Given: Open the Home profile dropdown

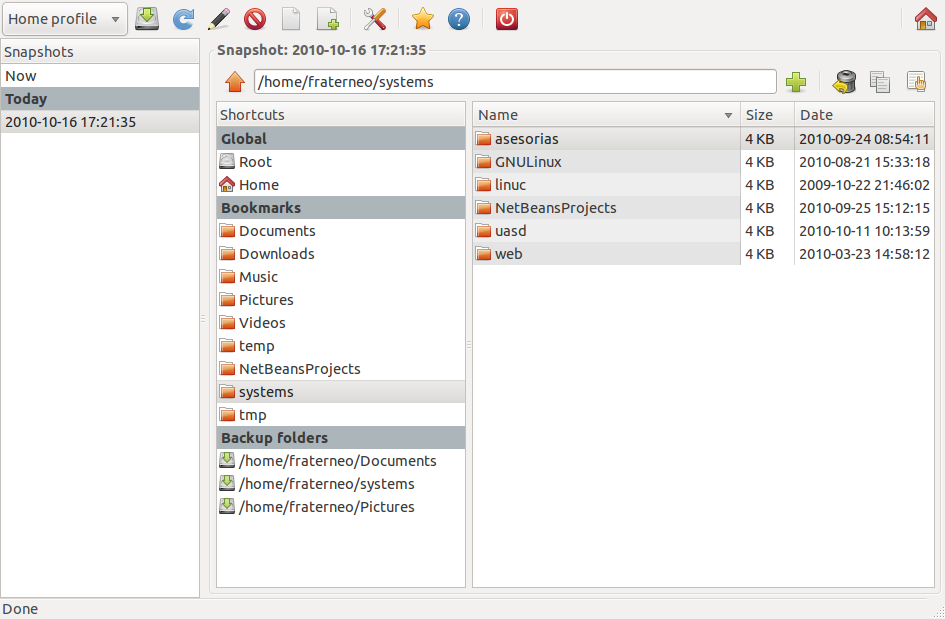Looking at the screenshot, I should click(x=64, y=18).
